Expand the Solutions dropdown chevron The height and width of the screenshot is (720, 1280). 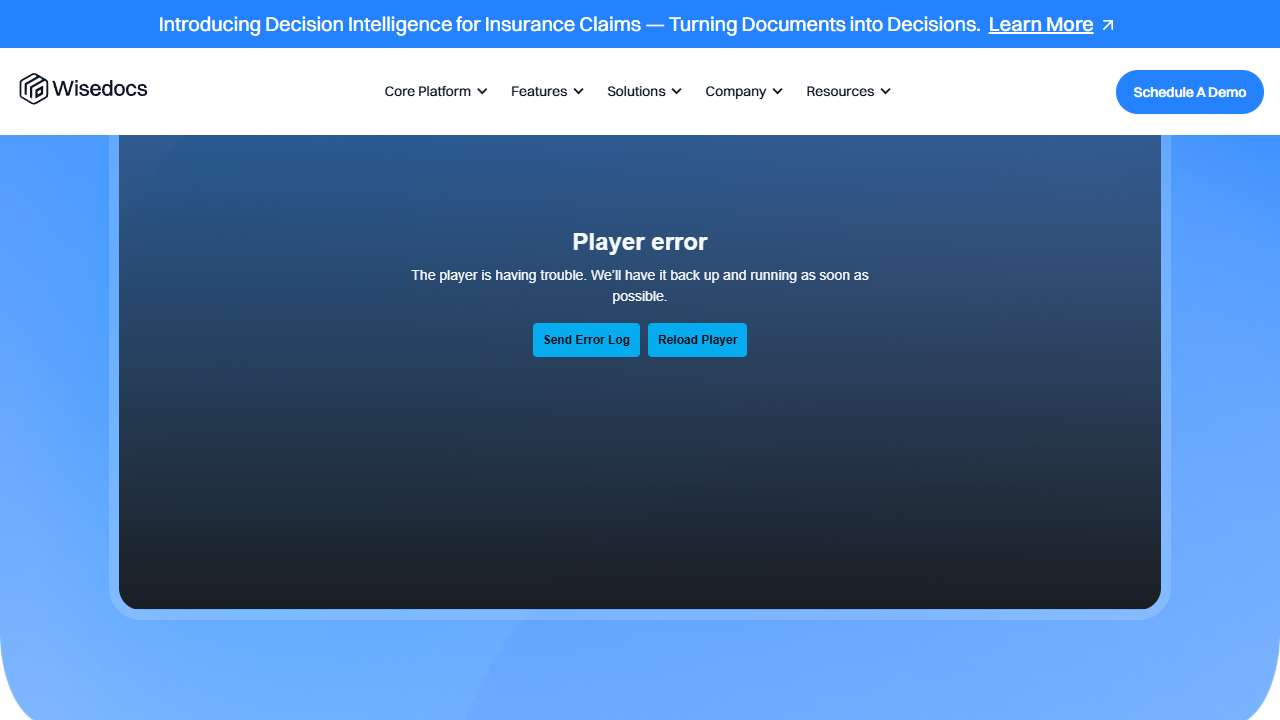[677, 91]
